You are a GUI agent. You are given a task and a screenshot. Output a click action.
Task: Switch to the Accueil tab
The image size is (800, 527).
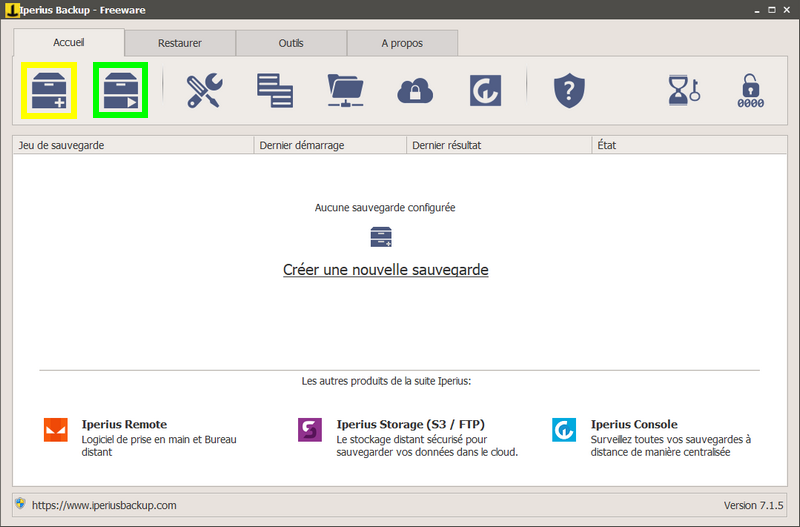coord(69,42)
